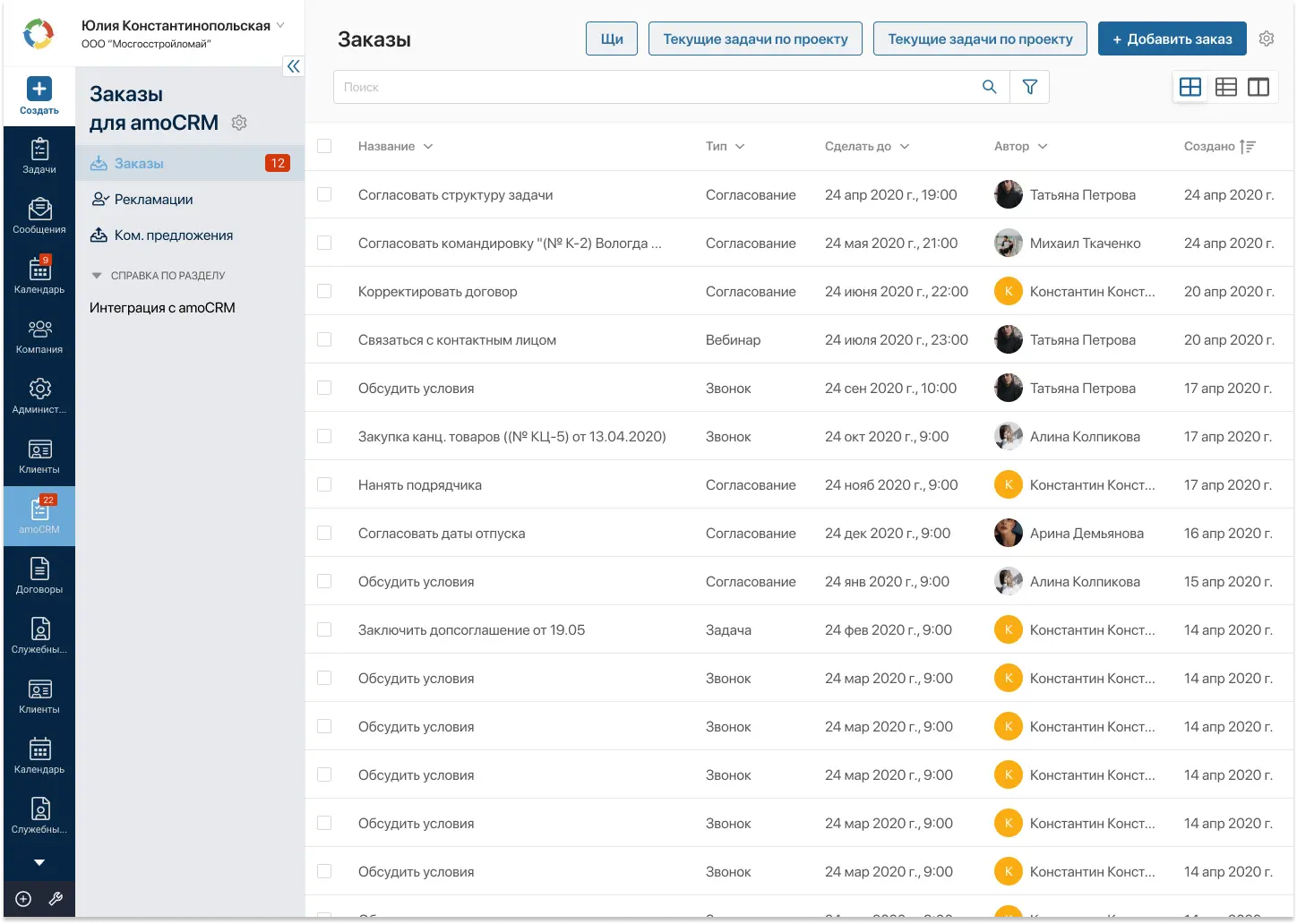Click the circled plus icon at sidebar bottom
The height and width of the screenshot is (924, 1297).
point(23,899)
